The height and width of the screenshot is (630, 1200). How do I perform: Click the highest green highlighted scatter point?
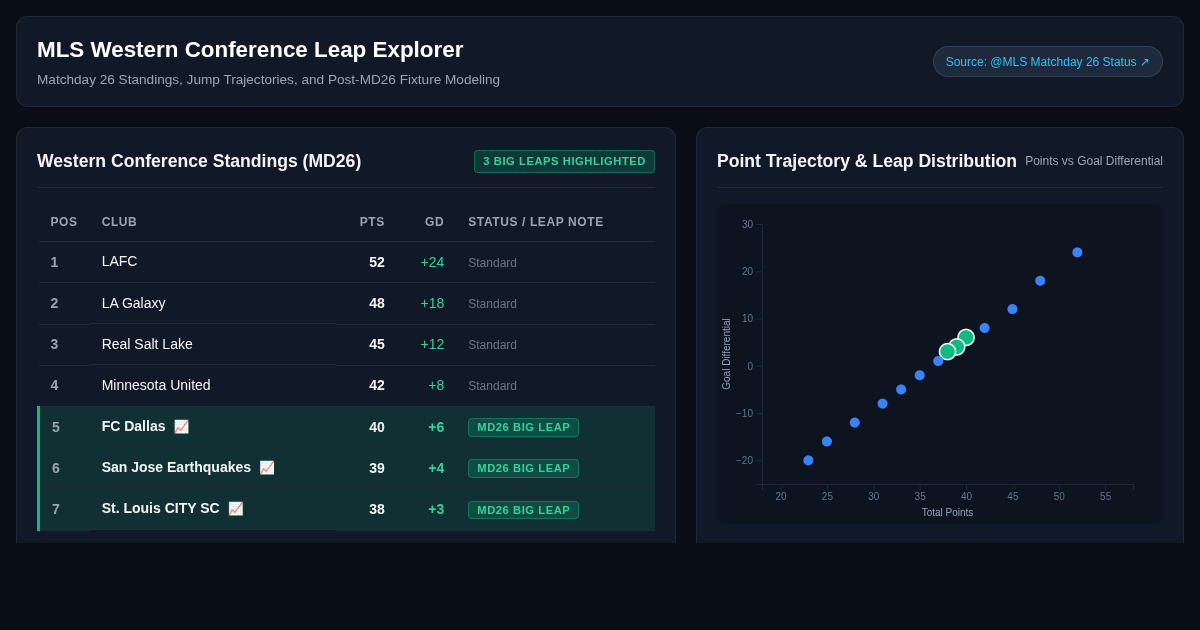click(966, 337)
